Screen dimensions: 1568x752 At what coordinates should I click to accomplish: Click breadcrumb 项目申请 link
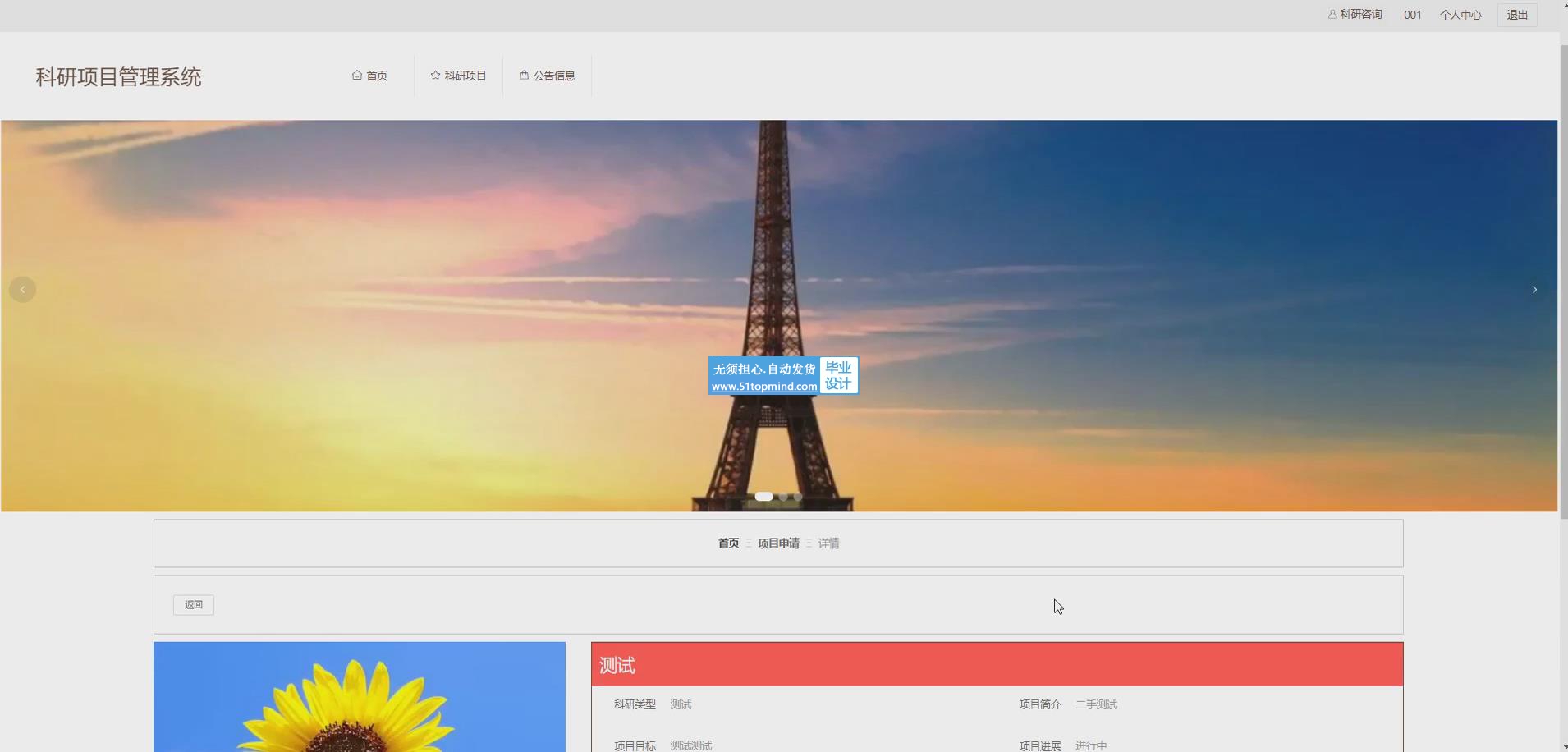(778, 543)
